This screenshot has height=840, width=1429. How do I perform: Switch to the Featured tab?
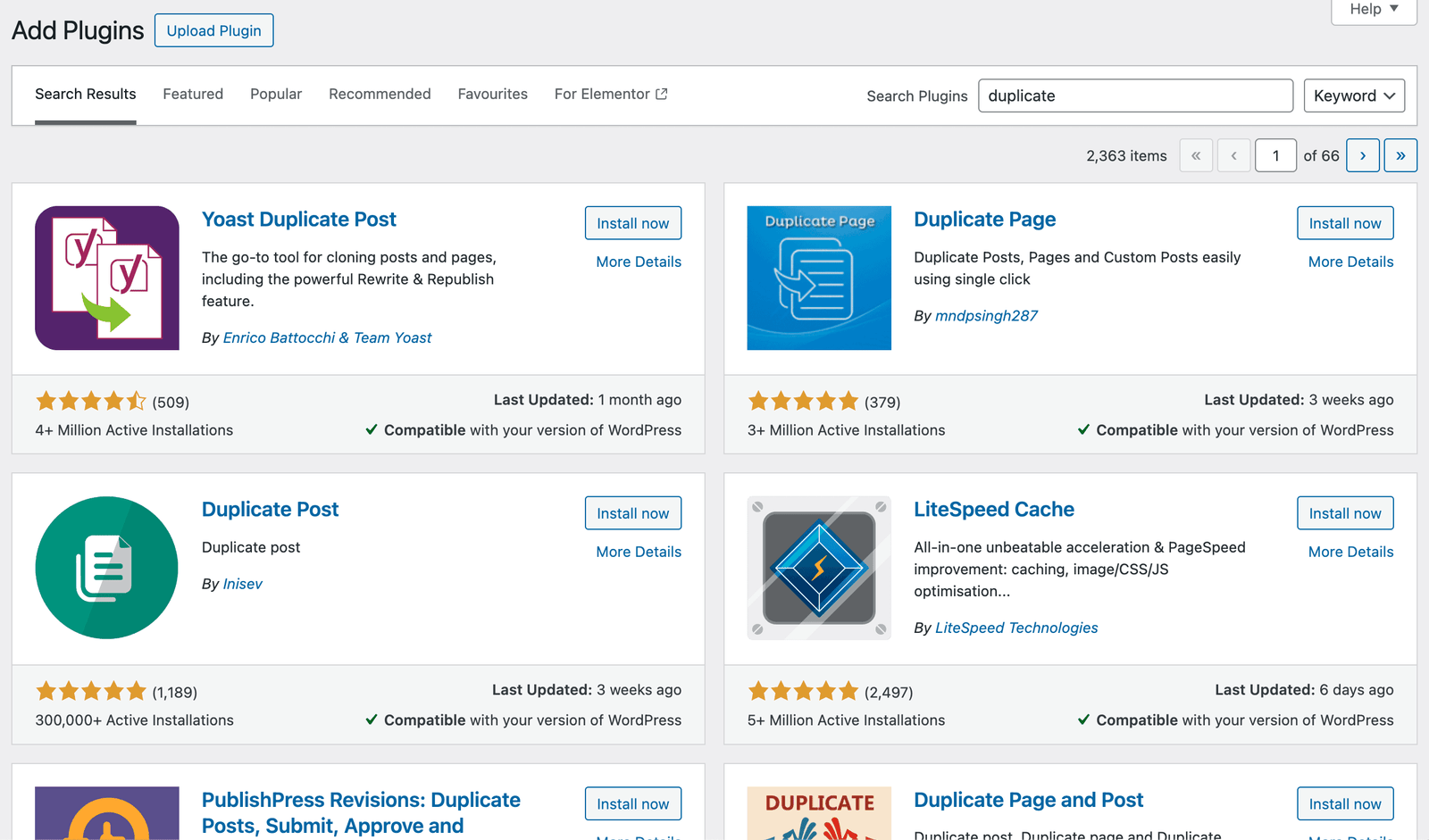click(193, 94)
